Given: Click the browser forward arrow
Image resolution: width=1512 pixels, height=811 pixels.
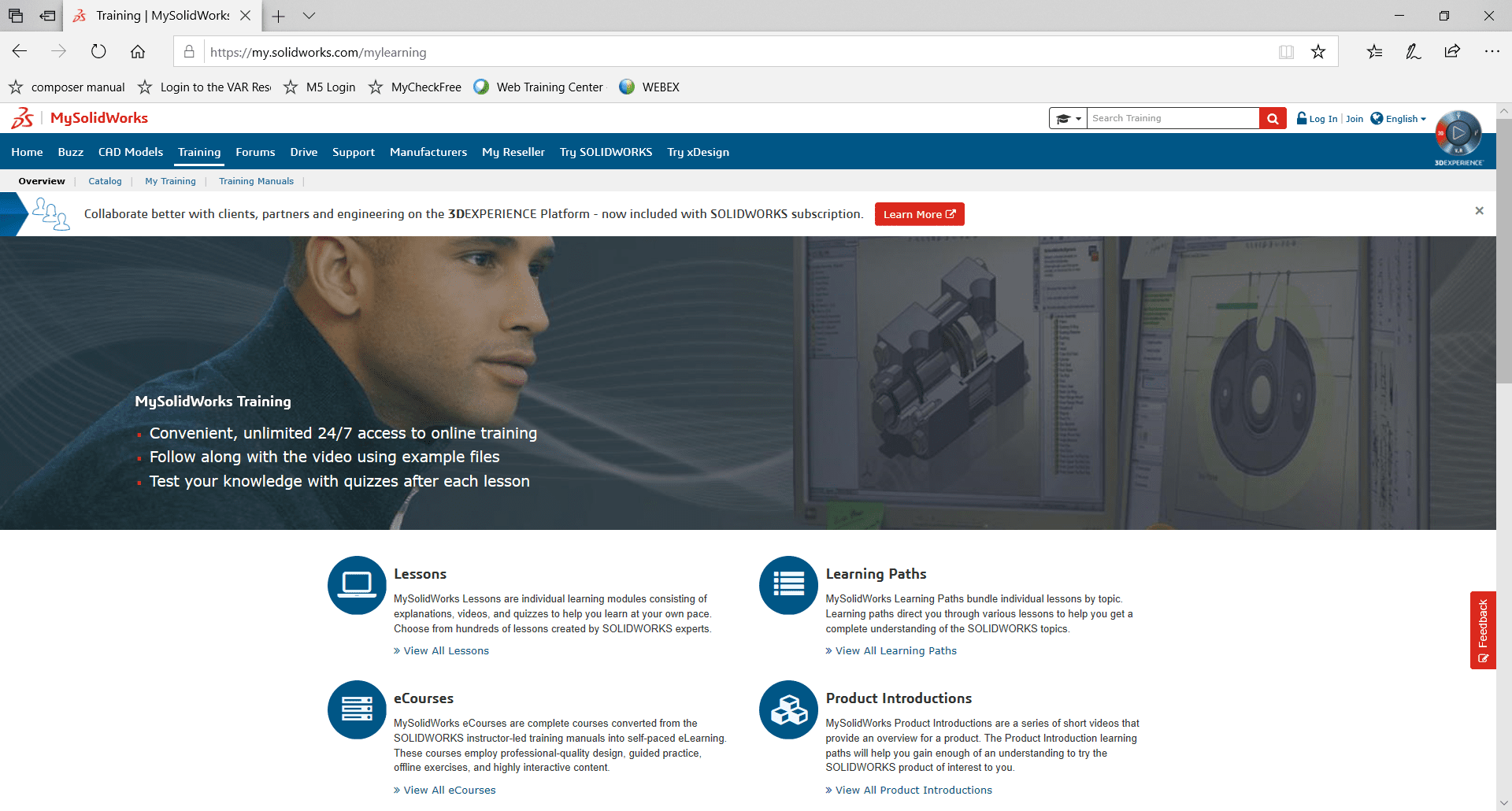Looking at the screenshot, I should pos(59,52).
